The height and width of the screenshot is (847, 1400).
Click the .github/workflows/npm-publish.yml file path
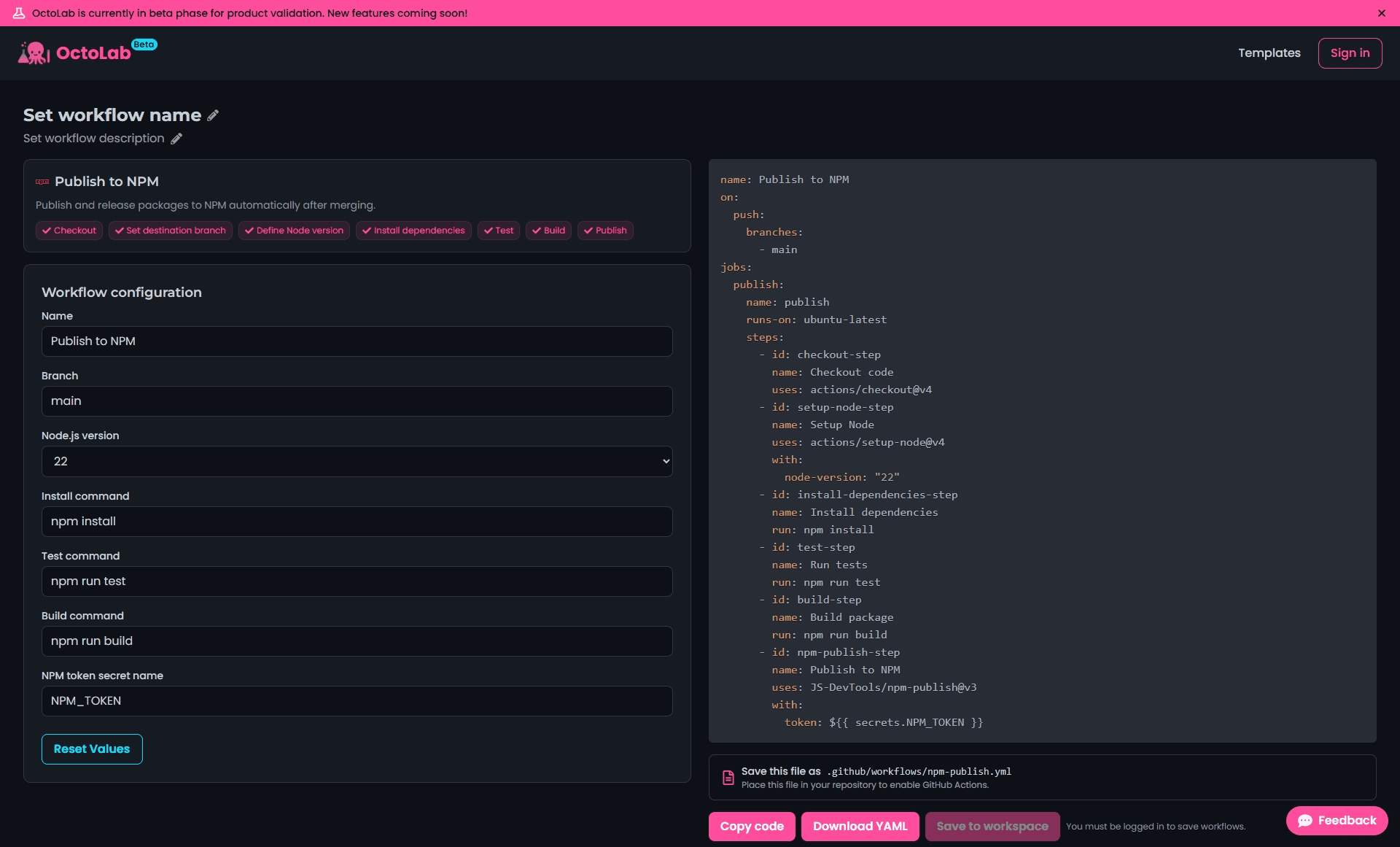(x=919, y=772)
